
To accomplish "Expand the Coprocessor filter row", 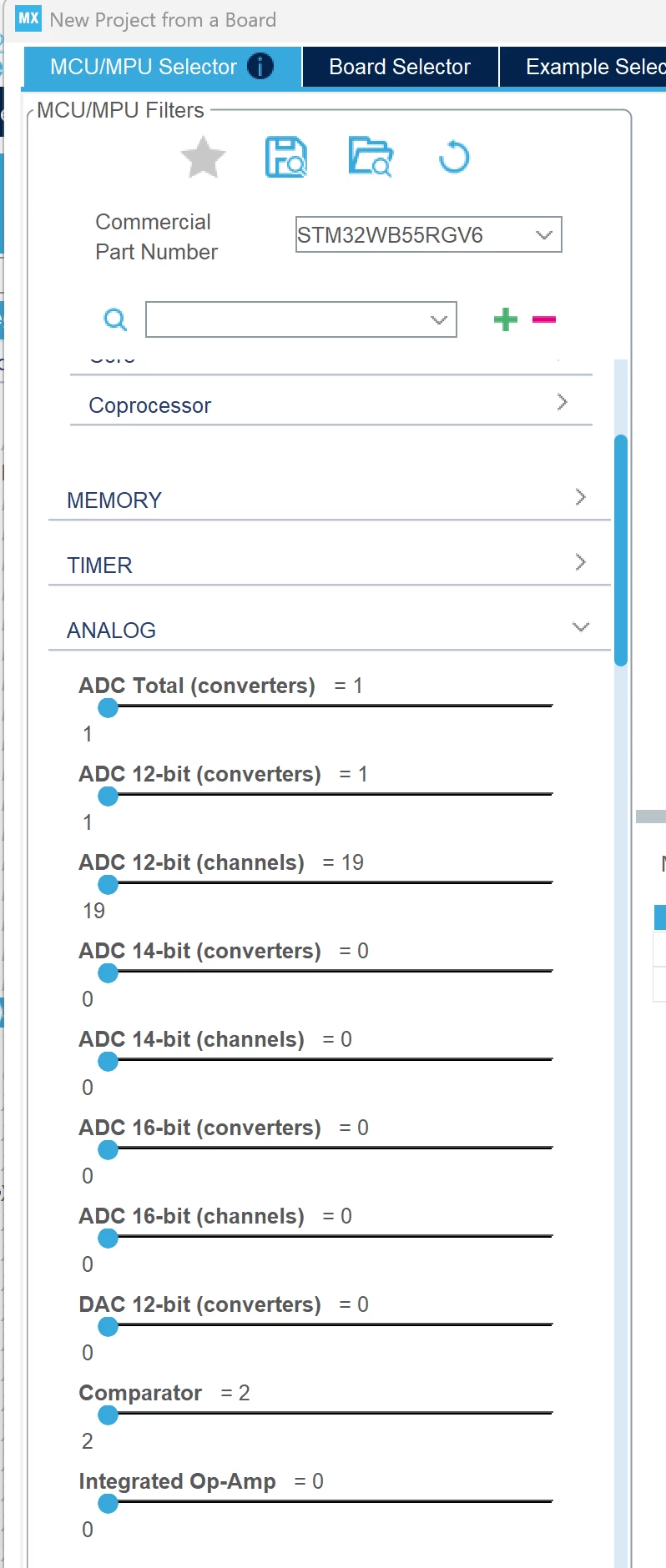I will coord(330,404).
